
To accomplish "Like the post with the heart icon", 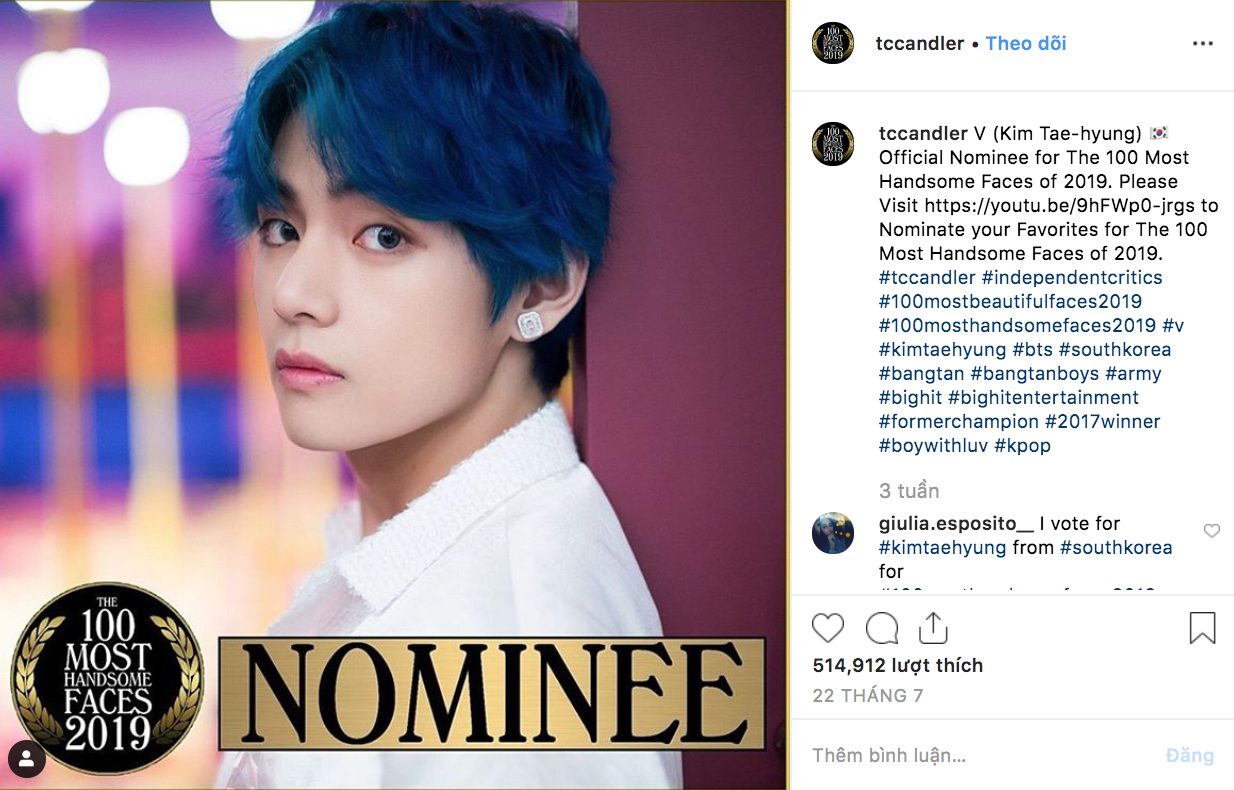I will [x=828, y=628].
